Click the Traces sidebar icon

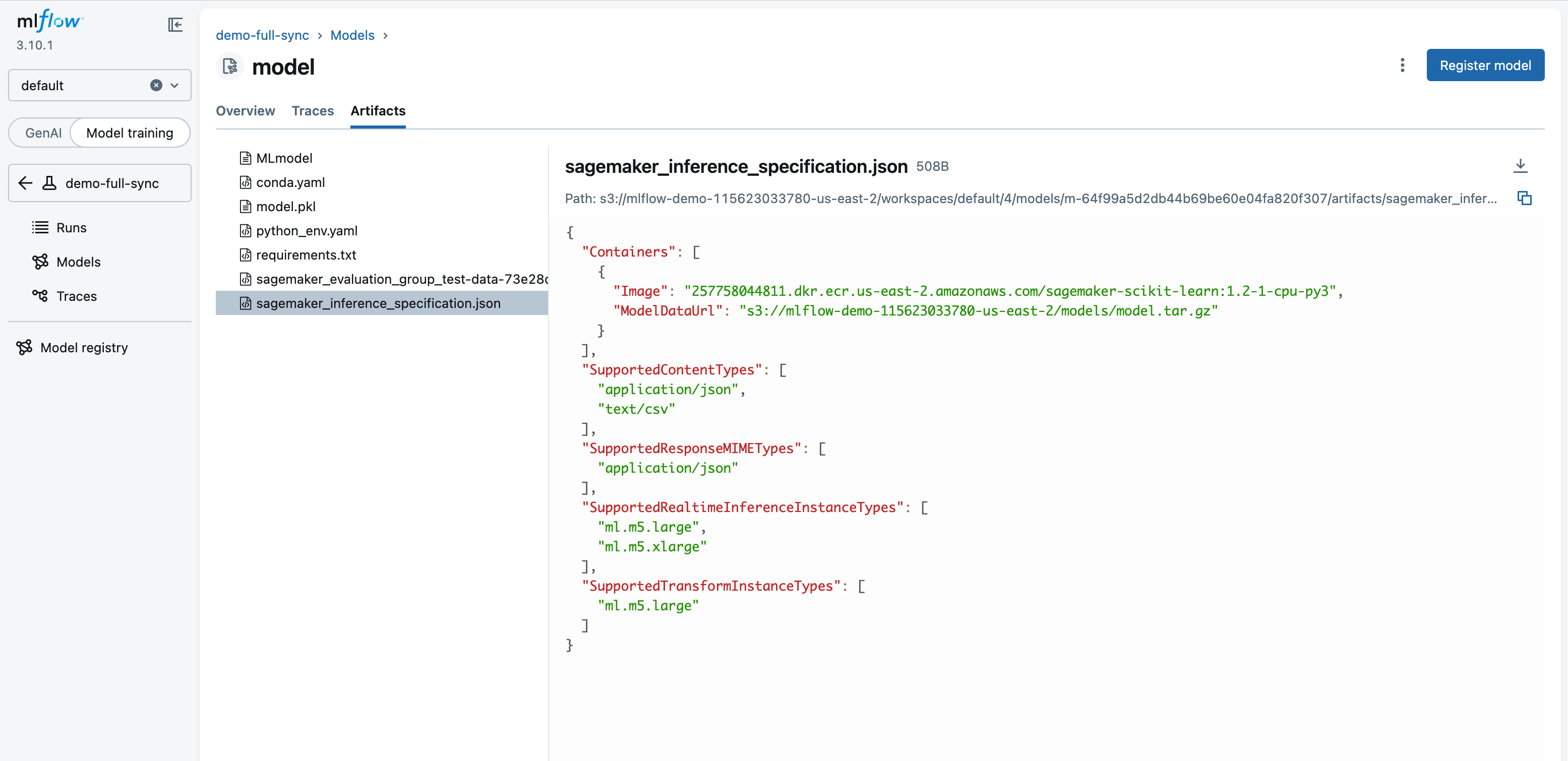pos(40,296)
